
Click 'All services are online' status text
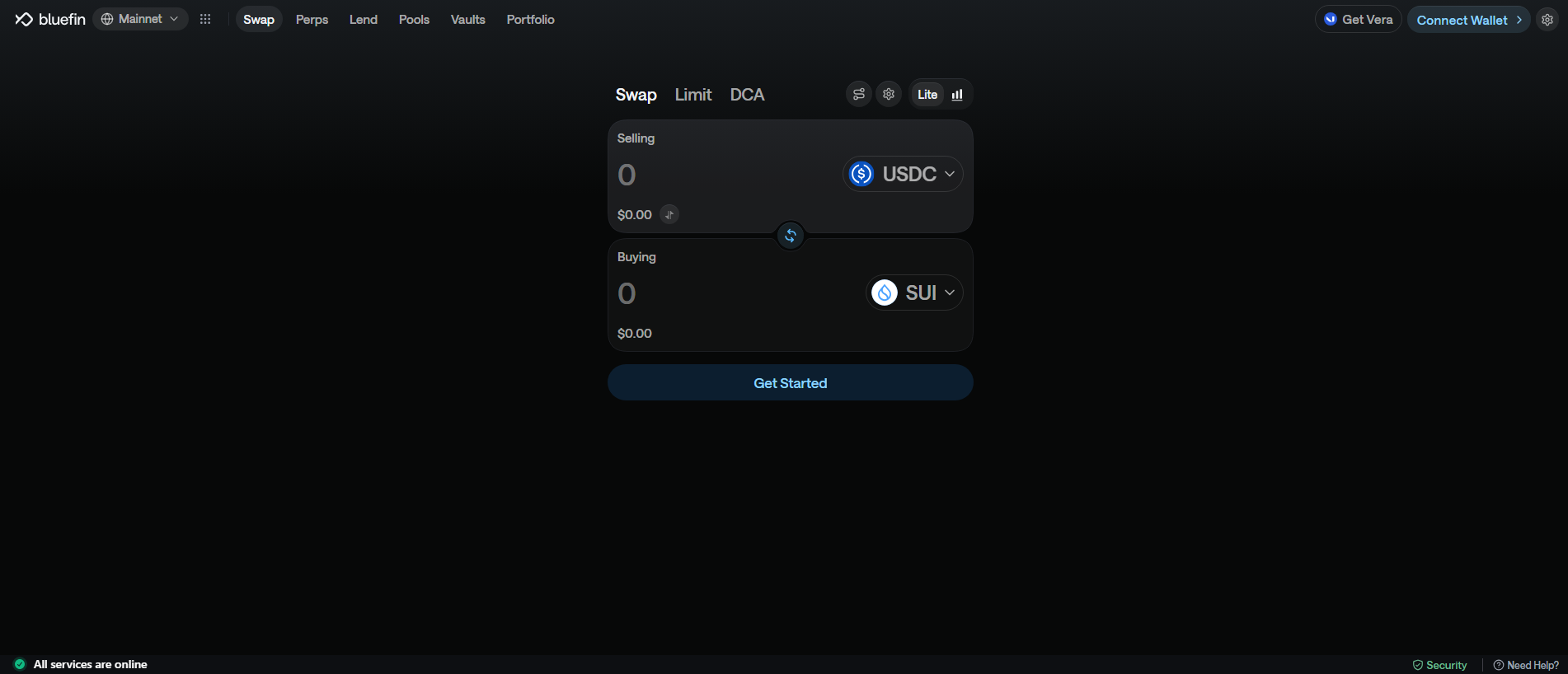[x=91, y=664]
